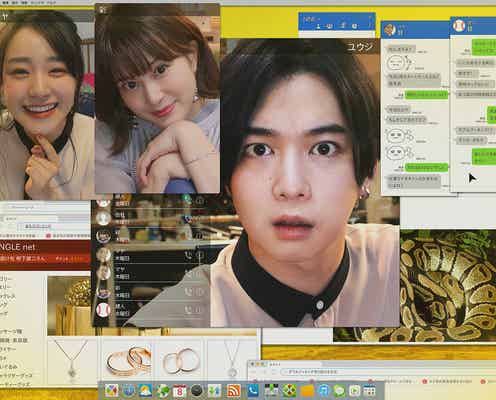Open the weather app with the sun and cloud icon
This screenshot has height=400, width=496.
tap(146, 390)
